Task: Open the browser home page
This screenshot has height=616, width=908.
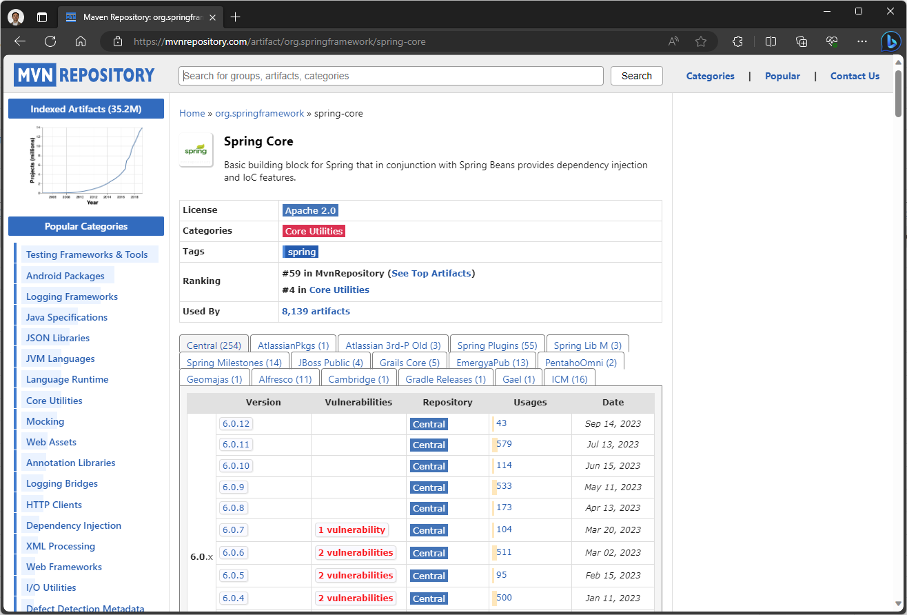Action: (x=81, y=41)
